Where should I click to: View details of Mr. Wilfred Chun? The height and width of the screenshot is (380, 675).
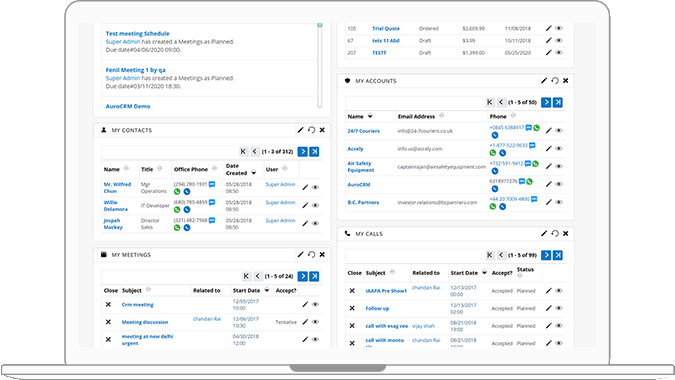click(316, 187)
